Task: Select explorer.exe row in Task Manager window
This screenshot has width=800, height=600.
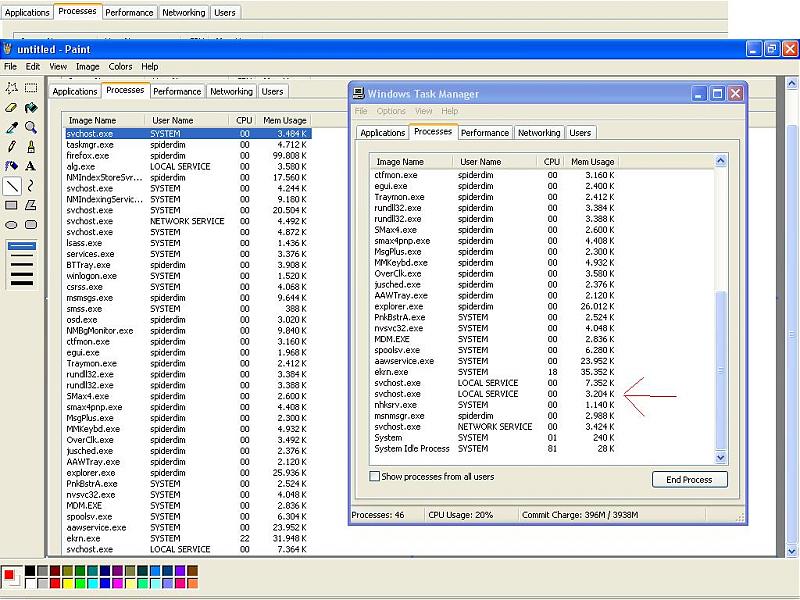Action: coord(494,307)
